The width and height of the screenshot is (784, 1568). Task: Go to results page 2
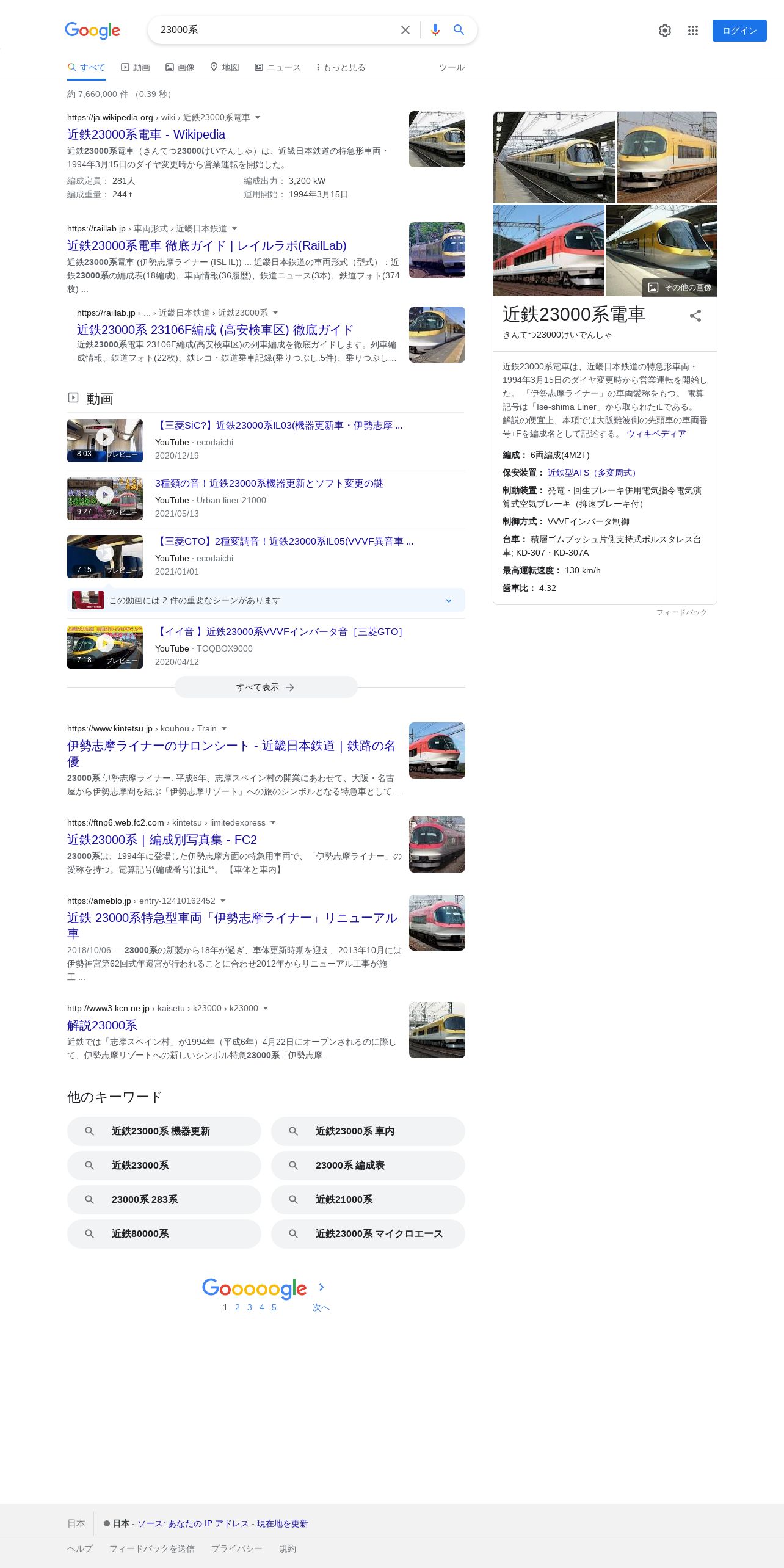click(238, 1307)
